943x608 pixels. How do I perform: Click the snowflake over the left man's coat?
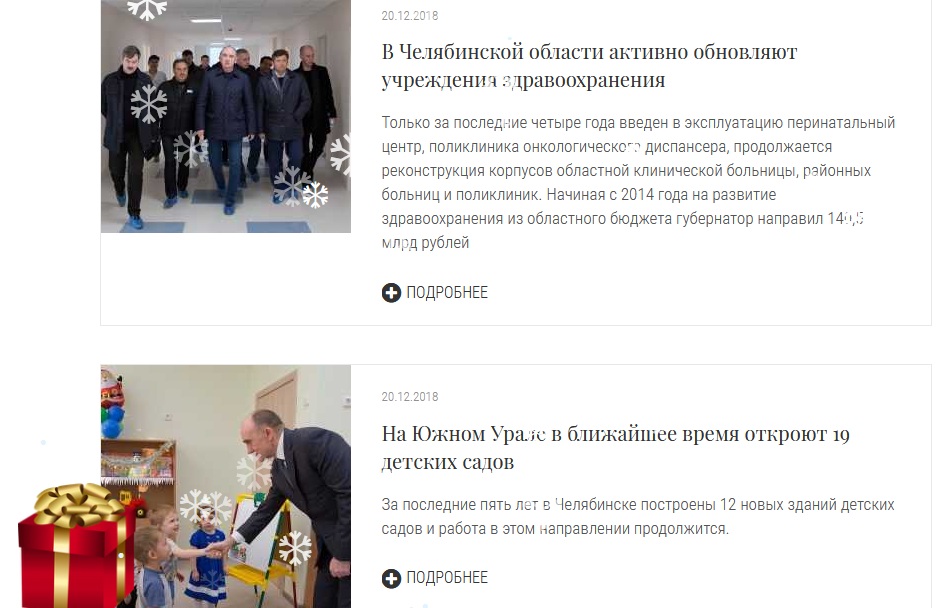point(149,103)
